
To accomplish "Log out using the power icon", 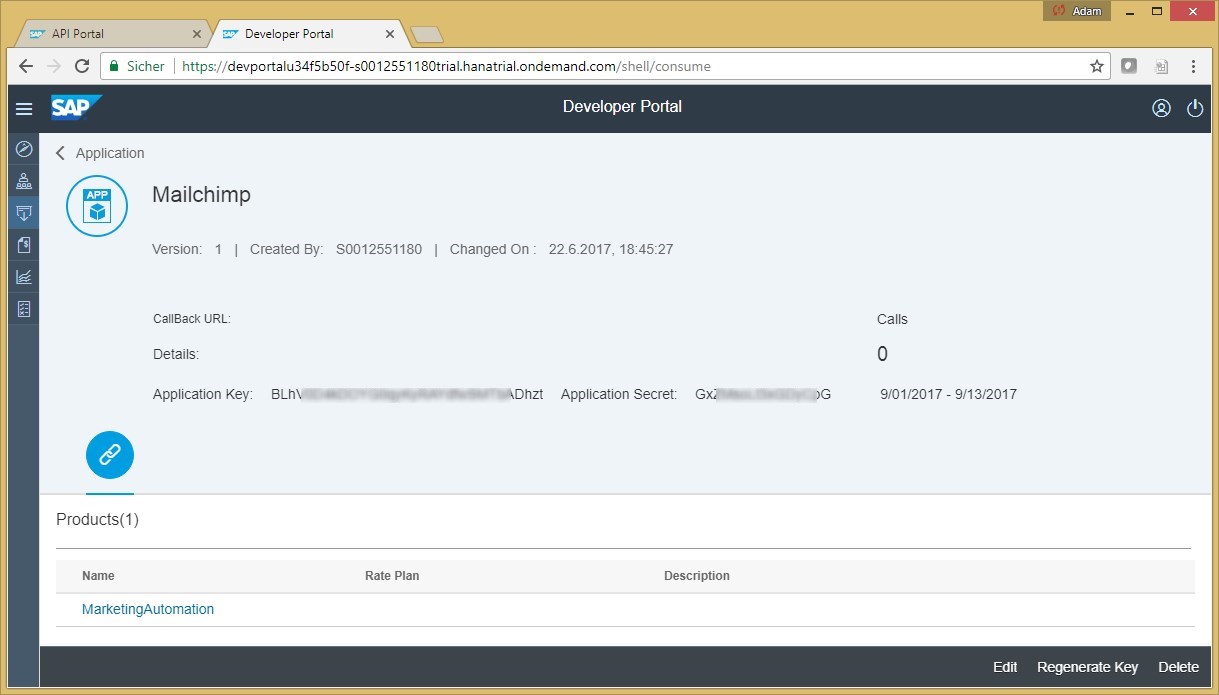I will (x=1195, y=108).
